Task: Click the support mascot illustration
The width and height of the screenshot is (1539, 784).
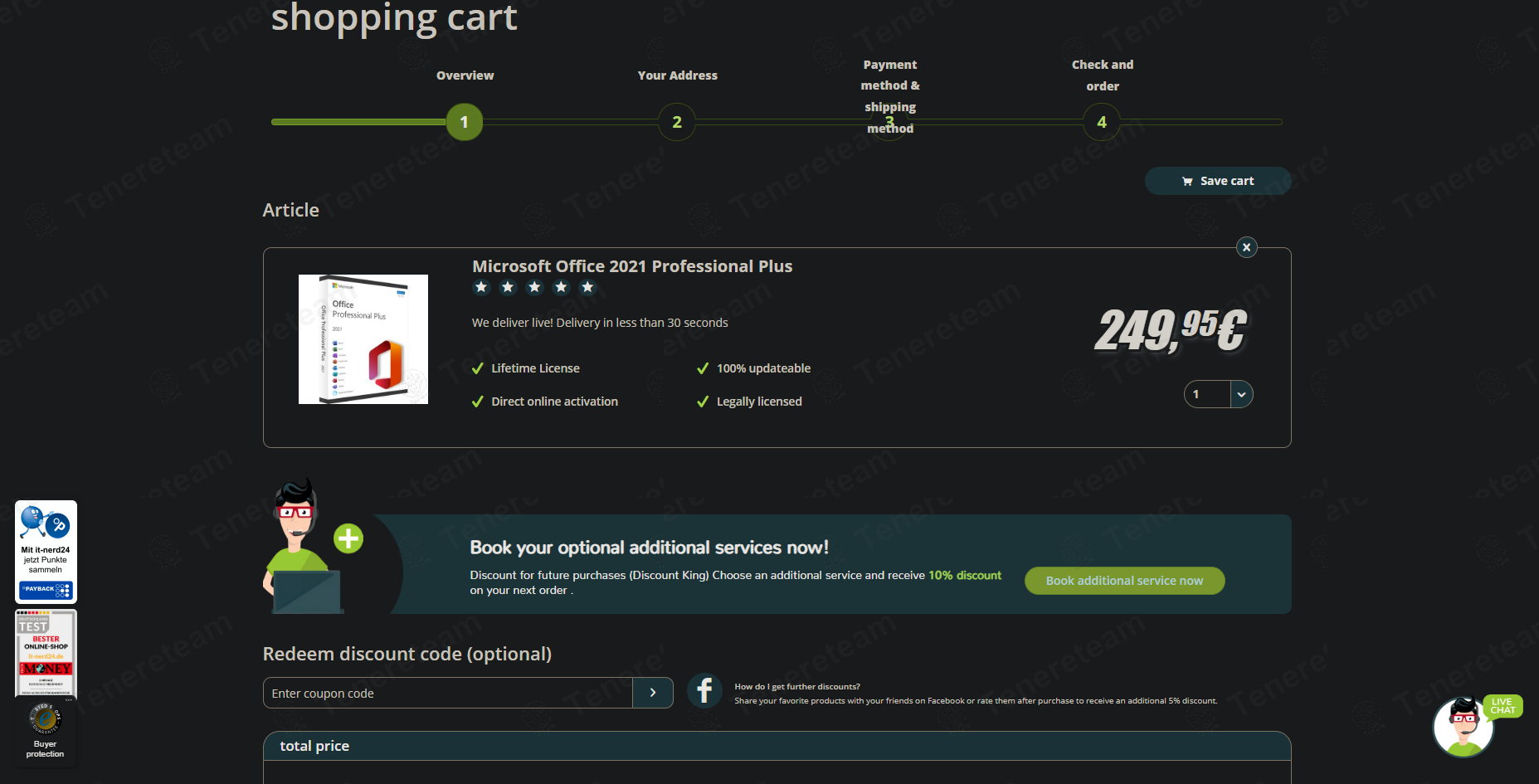Action: pyautogui.click(x=304, y=546)
